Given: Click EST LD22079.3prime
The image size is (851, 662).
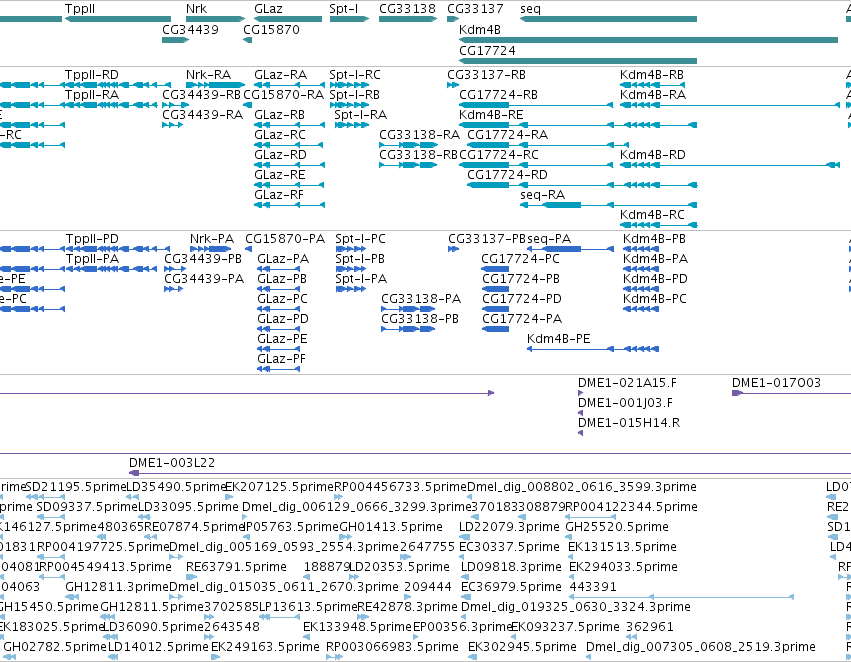Looking at the screenshot, I should coord(509,527).
